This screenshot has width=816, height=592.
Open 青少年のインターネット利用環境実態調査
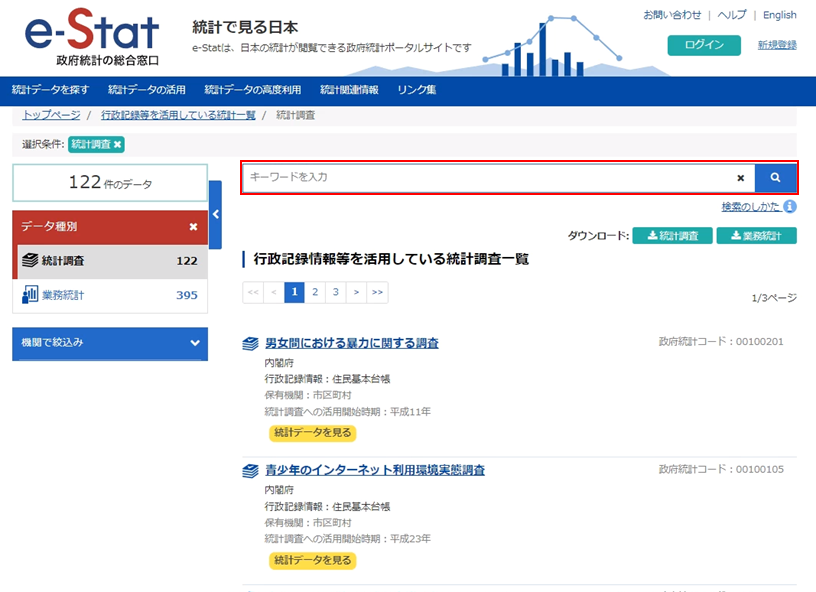click(375, 471)
